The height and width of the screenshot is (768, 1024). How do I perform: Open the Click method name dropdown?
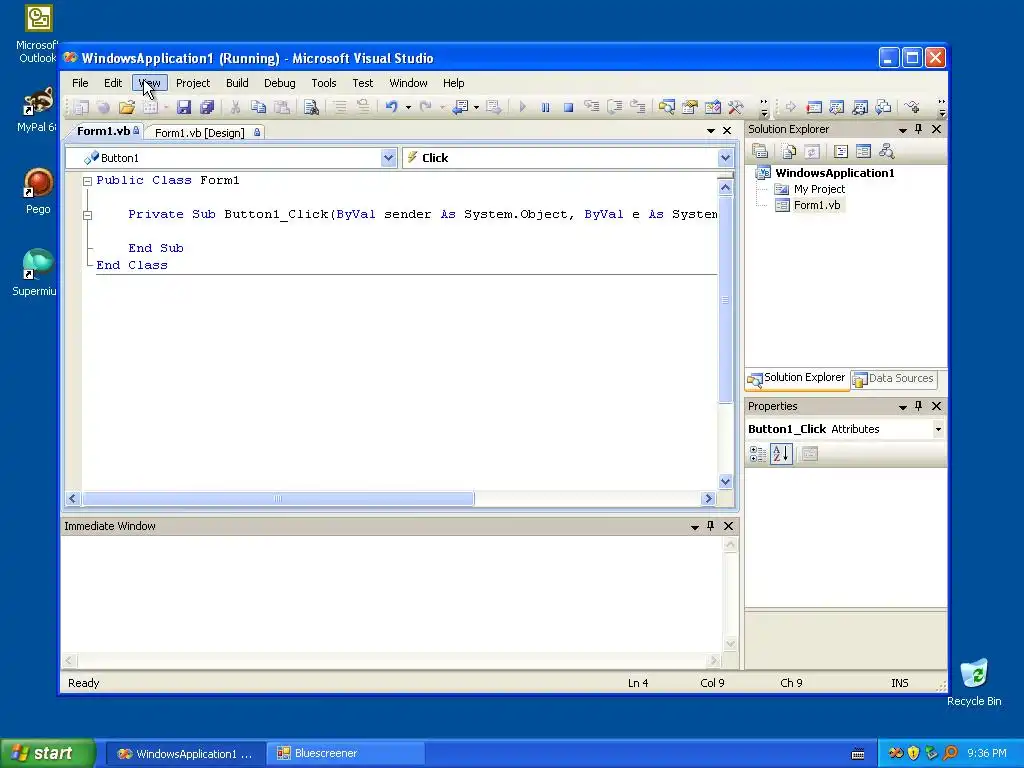click(726, 158)
